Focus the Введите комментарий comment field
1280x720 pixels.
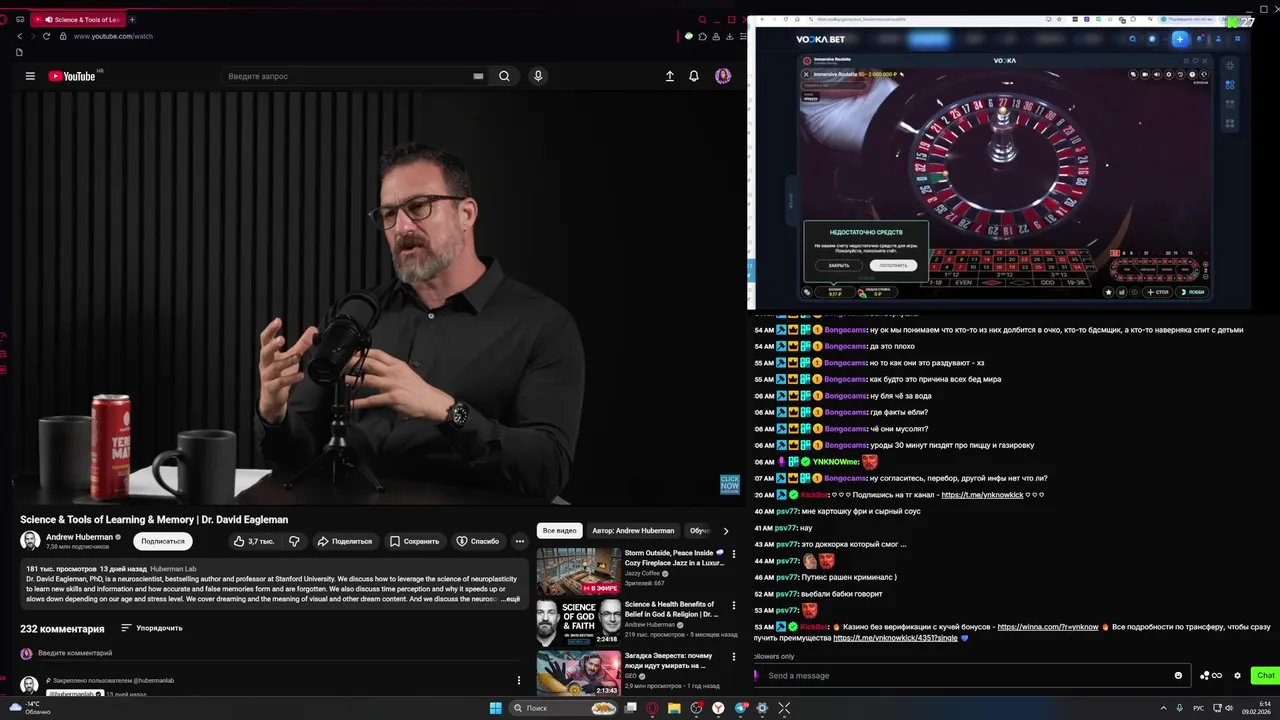pos(270,653)
